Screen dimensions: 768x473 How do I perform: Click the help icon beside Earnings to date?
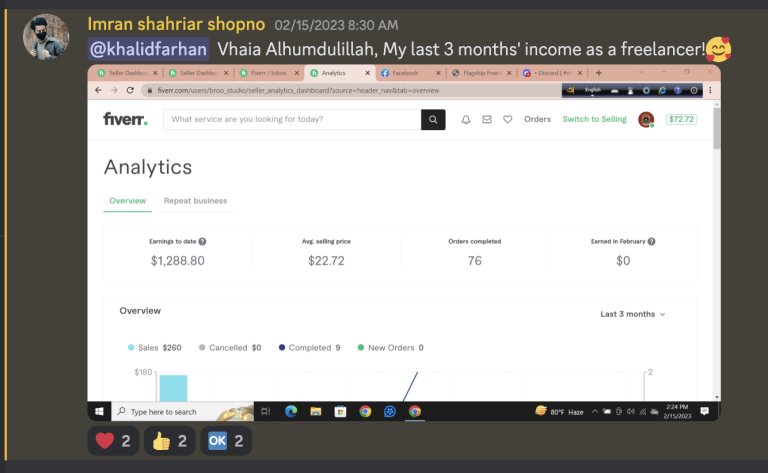(202, 241)
